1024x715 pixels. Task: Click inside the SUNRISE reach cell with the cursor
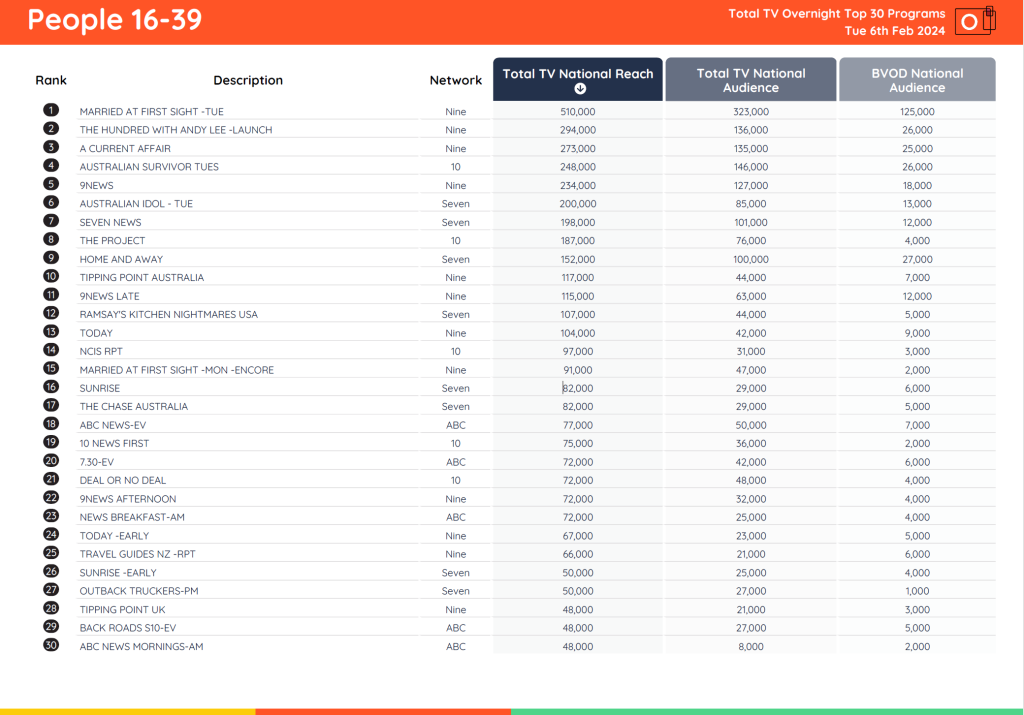(x=577, y=388)
